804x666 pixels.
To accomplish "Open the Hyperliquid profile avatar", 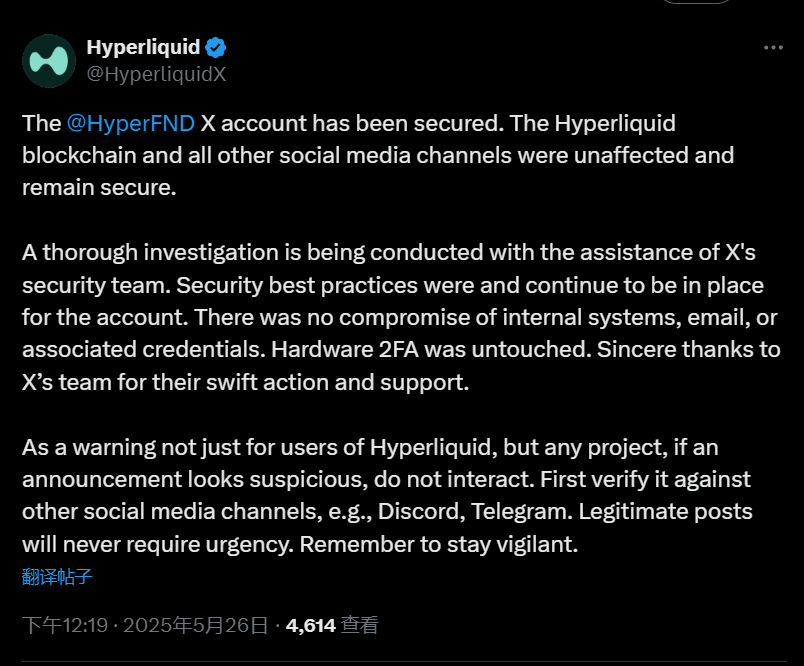I will tap(49, 60).
